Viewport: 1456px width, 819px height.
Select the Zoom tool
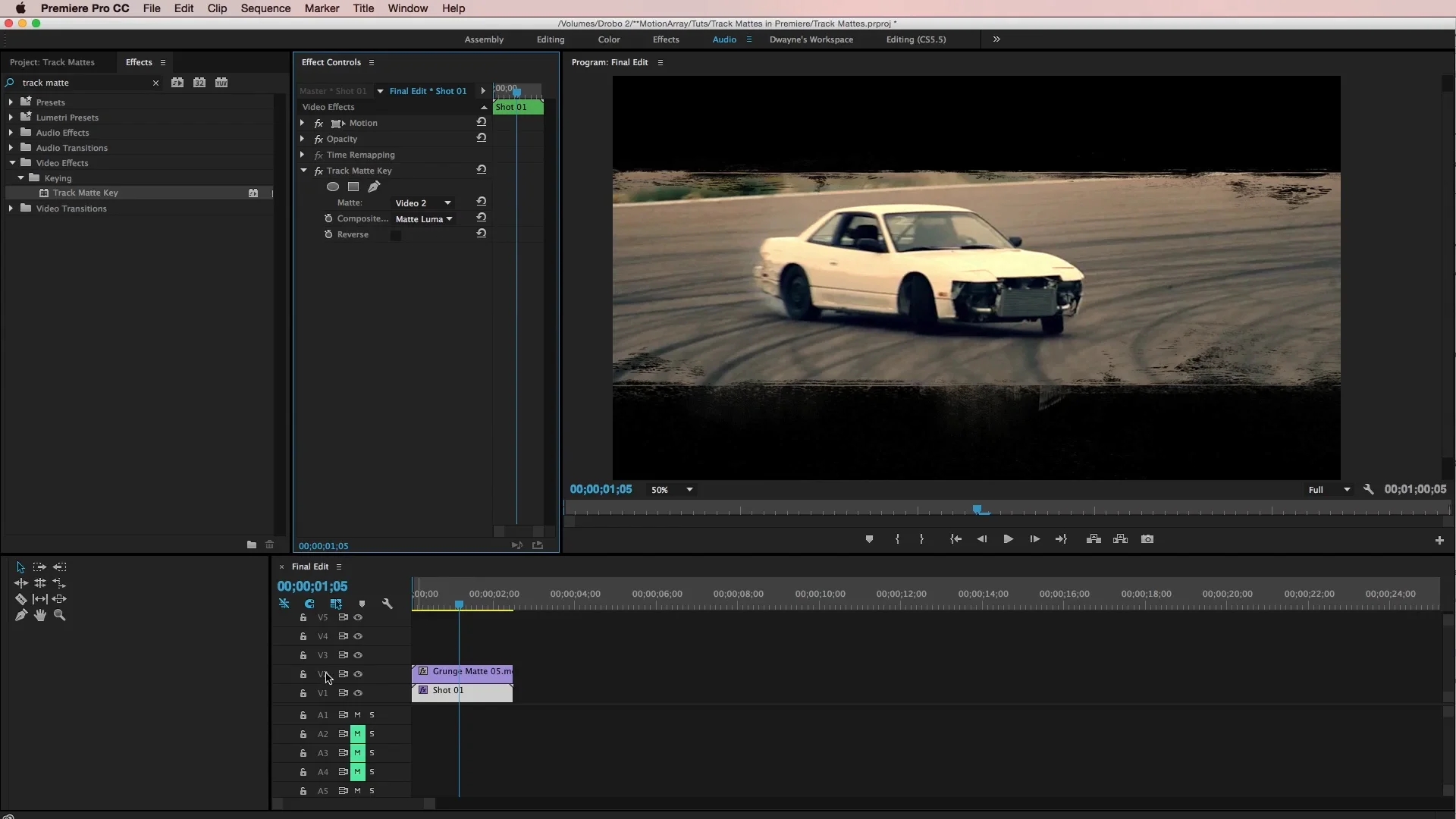tap(59, 616)
